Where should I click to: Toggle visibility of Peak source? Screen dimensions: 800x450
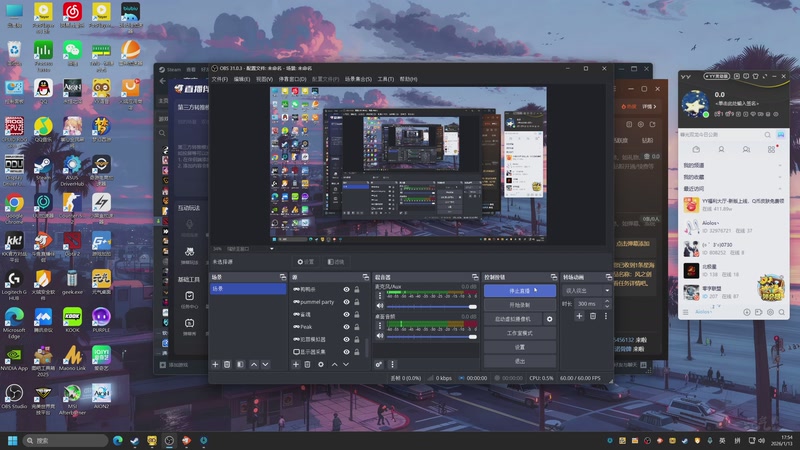pos(346,327)
